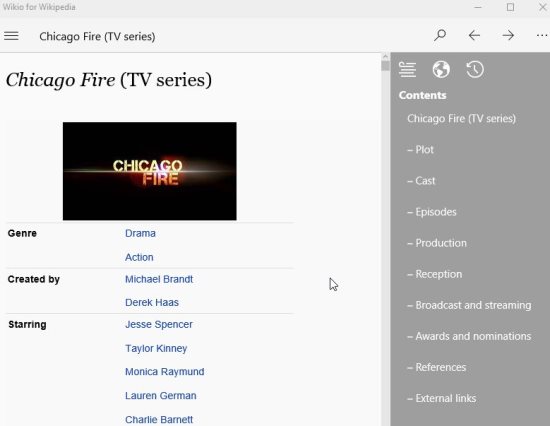Screen dimensions: 550x426
Task: Open the Lauren German link
Action: coord(161,396)
